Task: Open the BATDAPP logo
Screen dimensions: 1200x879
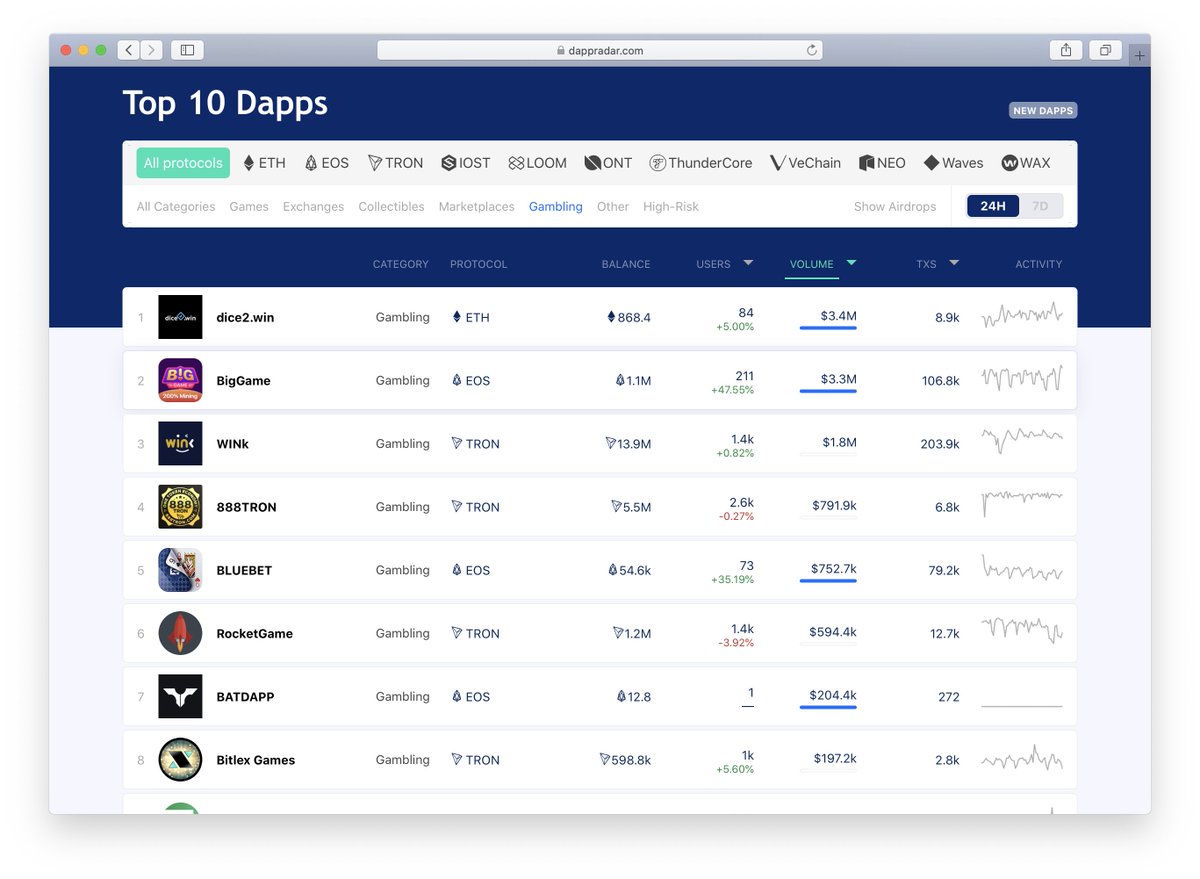Action: tap(180, 696)
